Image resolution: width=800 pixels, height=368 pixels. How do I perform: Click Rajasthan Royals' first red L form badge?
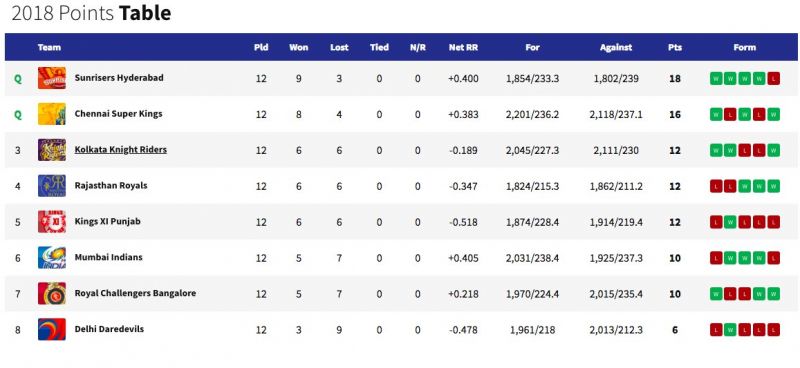click(x=716, y=186)
